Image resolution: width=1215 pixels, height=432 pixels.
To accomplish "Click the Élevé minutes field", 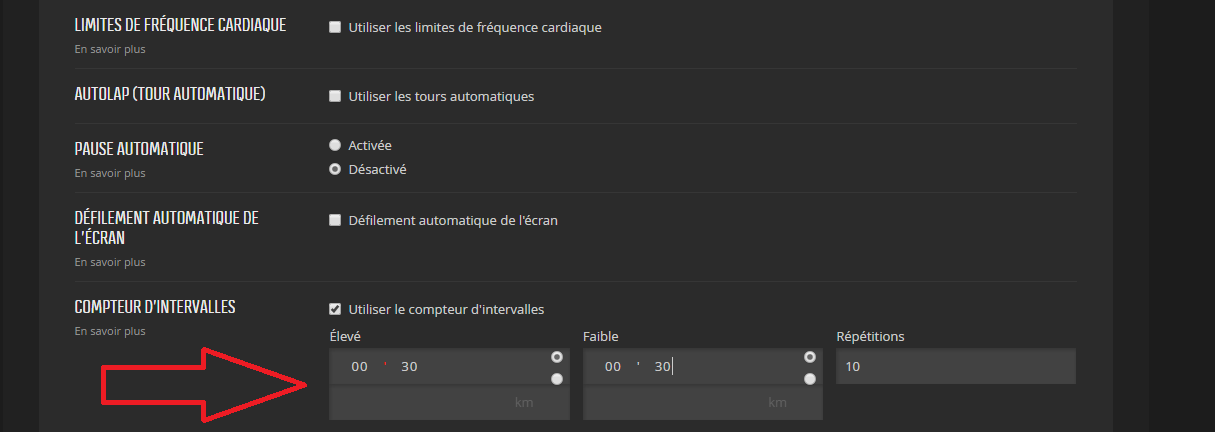I will tap(359, 367).
